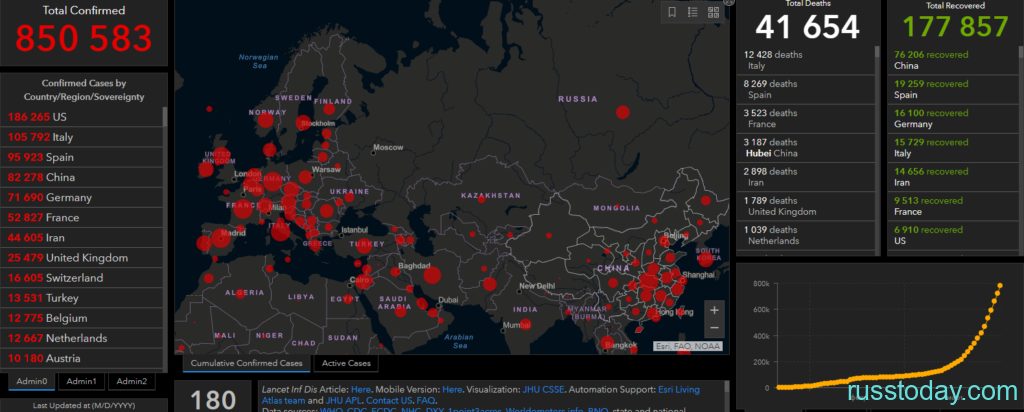The image size is (1024, 412).
Task: Zoom in with the plus button
Action: pyautogui.click(x=714, y=310)
